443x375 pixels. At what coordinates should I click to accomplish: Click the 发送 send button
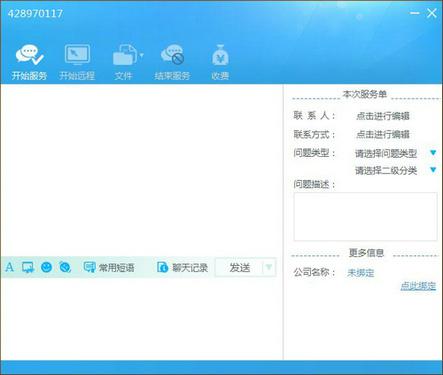239,267
